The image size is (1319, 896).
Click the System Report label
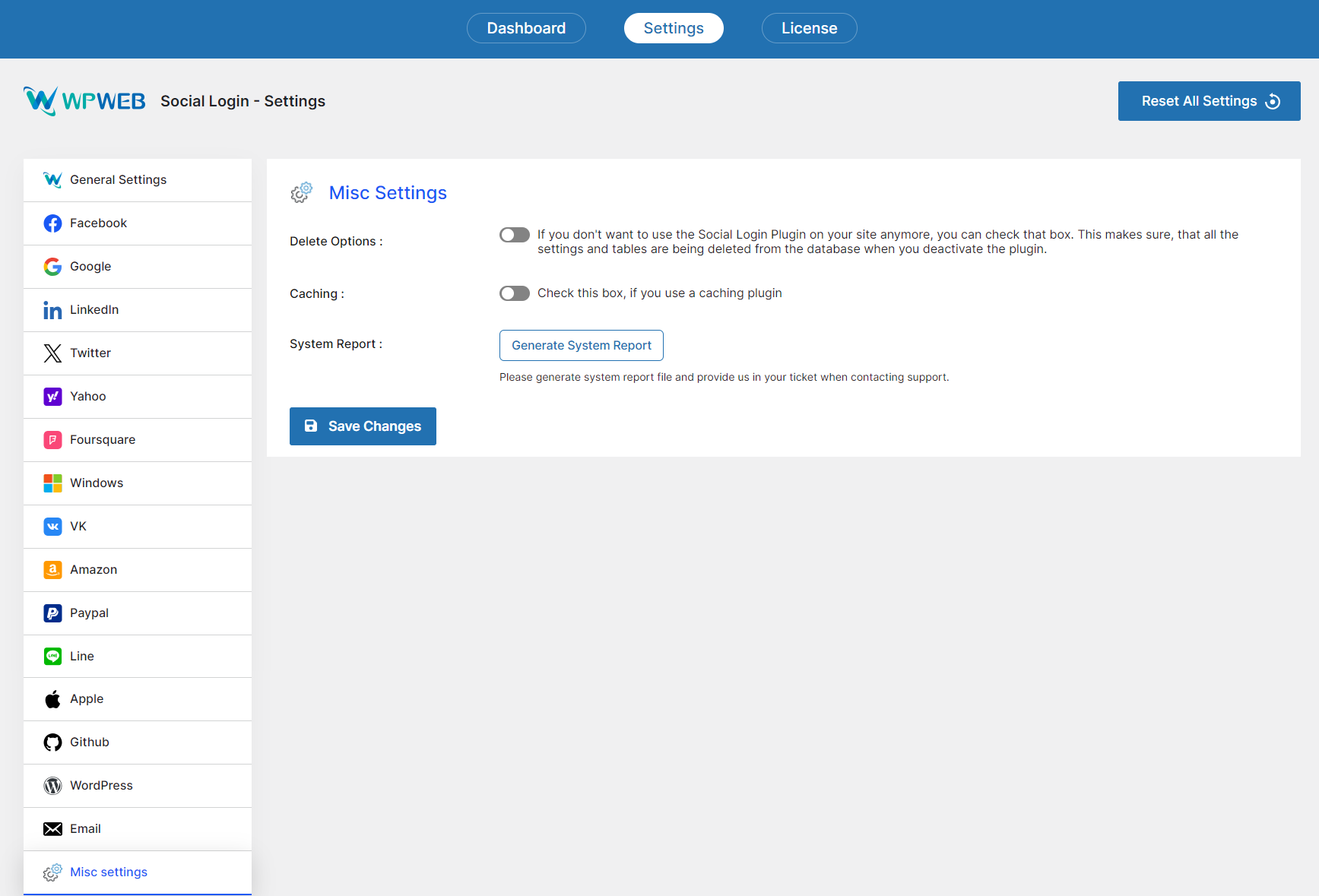pyautogui.click(x=336, y=344)
